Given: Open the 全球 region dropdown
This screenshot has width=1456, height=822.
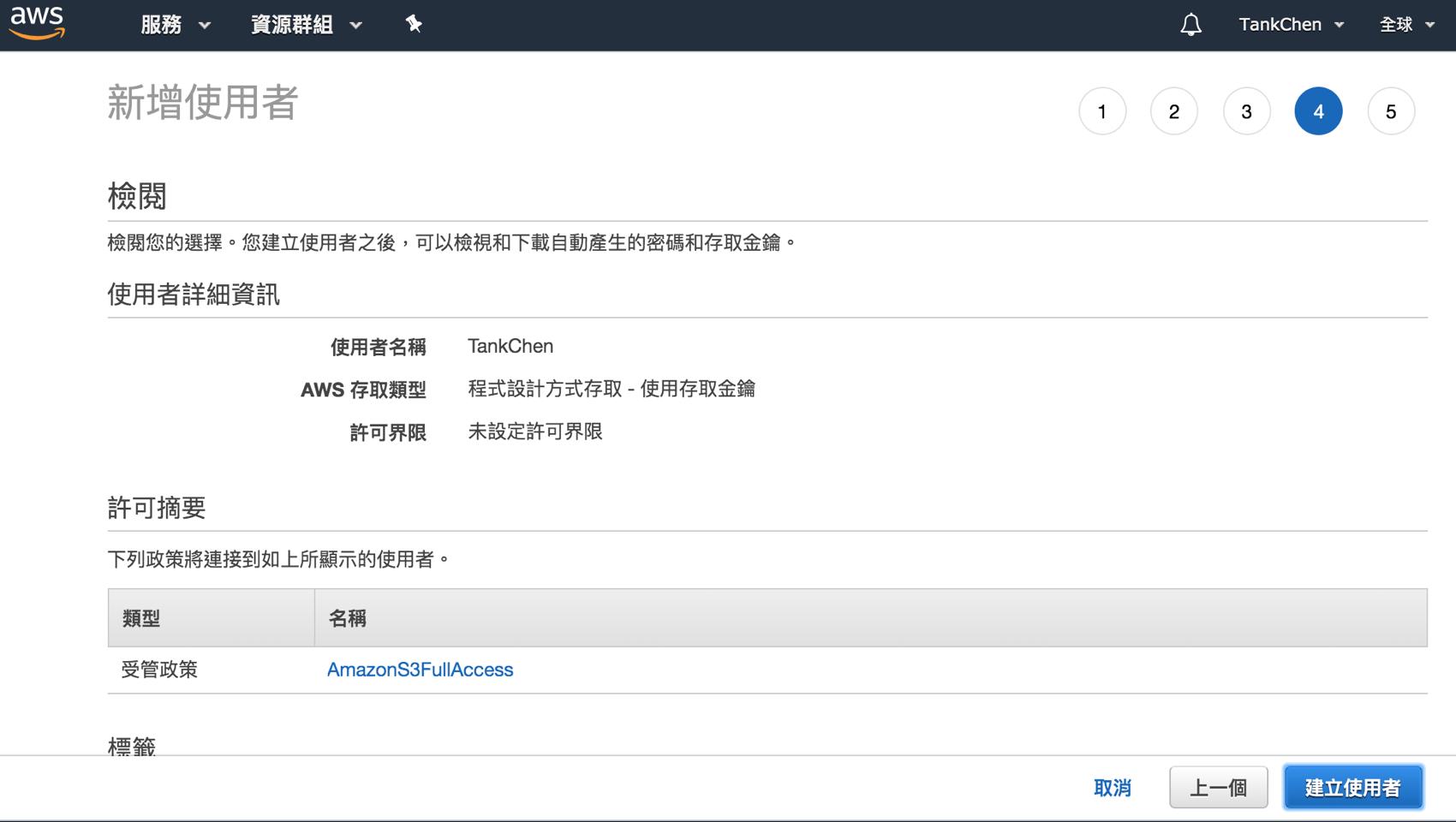Looking at the screenshot, I should click(1406, 24).
